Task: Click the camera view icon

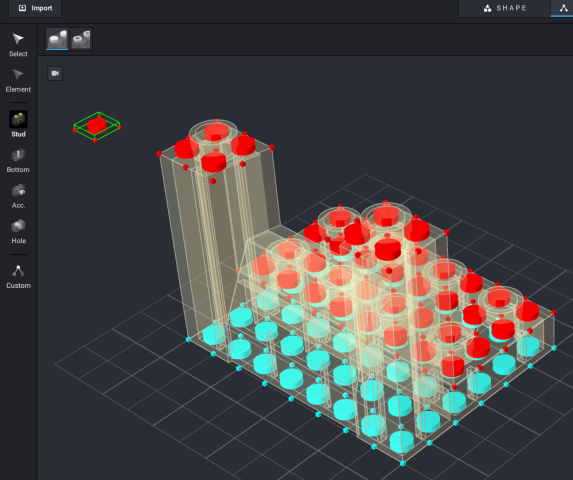Action: (x=55, y=73)
